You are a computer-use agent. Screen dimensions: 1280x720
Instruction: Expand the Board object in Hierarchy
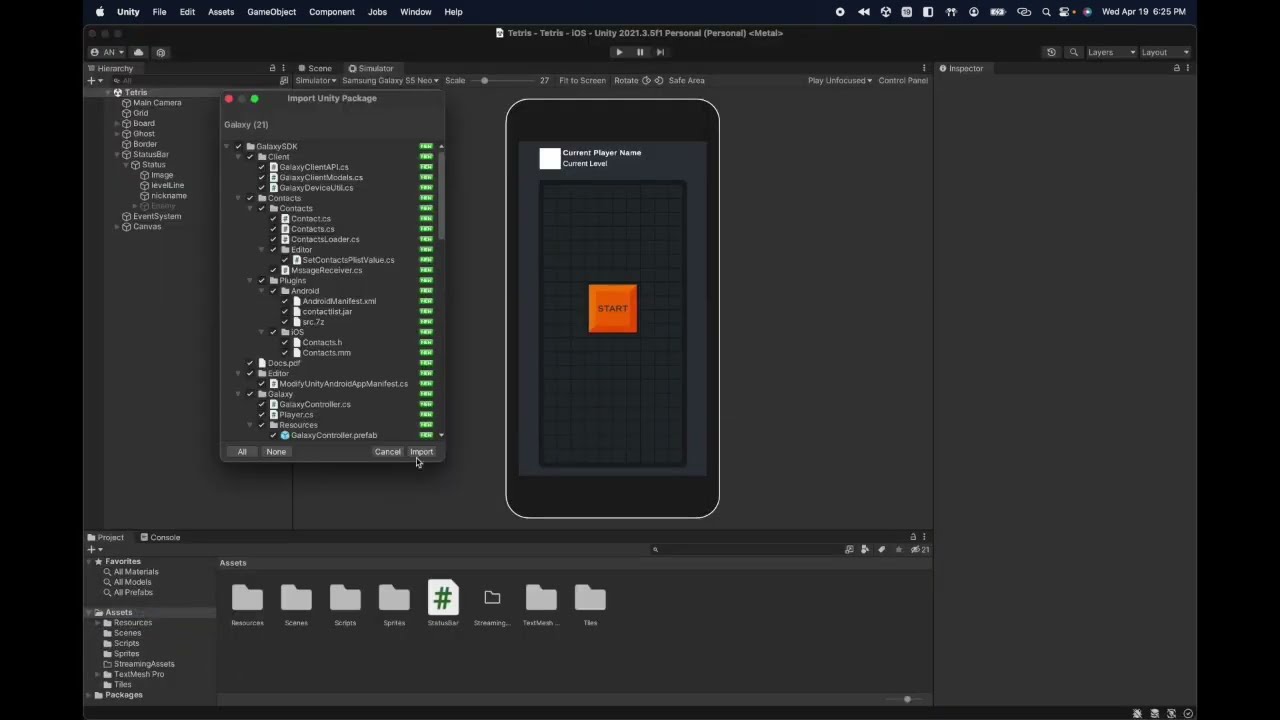click(x=117, y=123)
